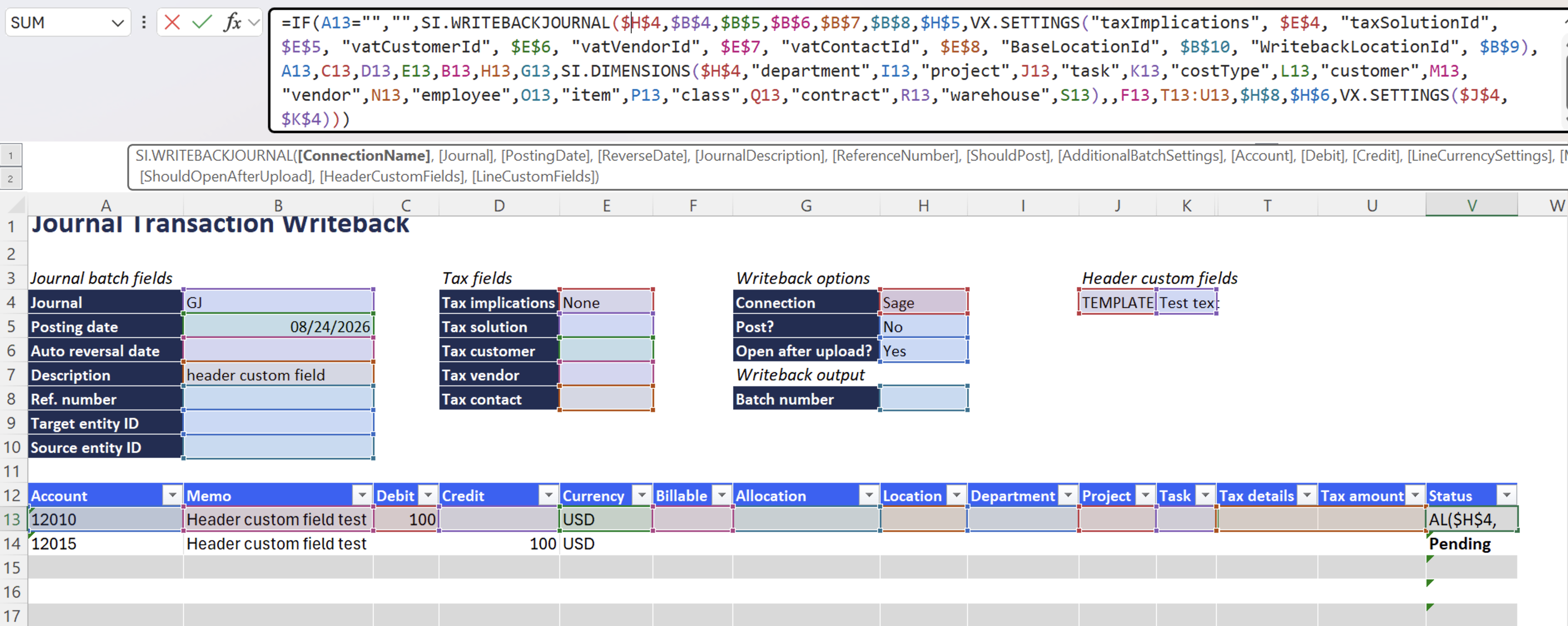Select the empty Batch number output cell
Screen dimensions: 1568x626
(923, 399)
